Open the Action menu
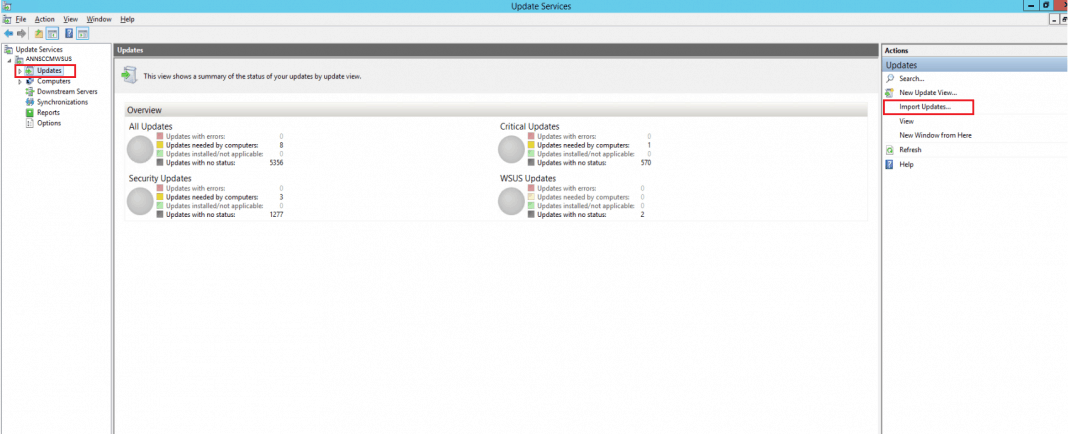Viewport: 1068px width, 434px height. click(45, 19)
